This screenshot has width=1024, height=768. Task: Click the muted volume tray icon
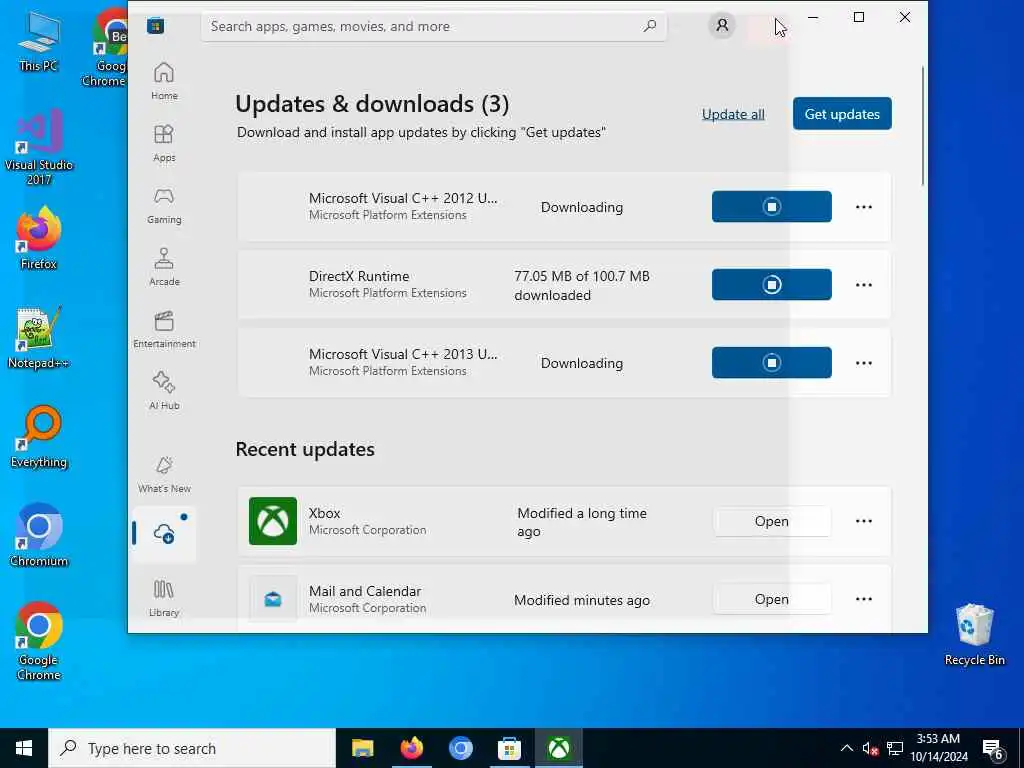pyautogui.click(x=870, y=748)
